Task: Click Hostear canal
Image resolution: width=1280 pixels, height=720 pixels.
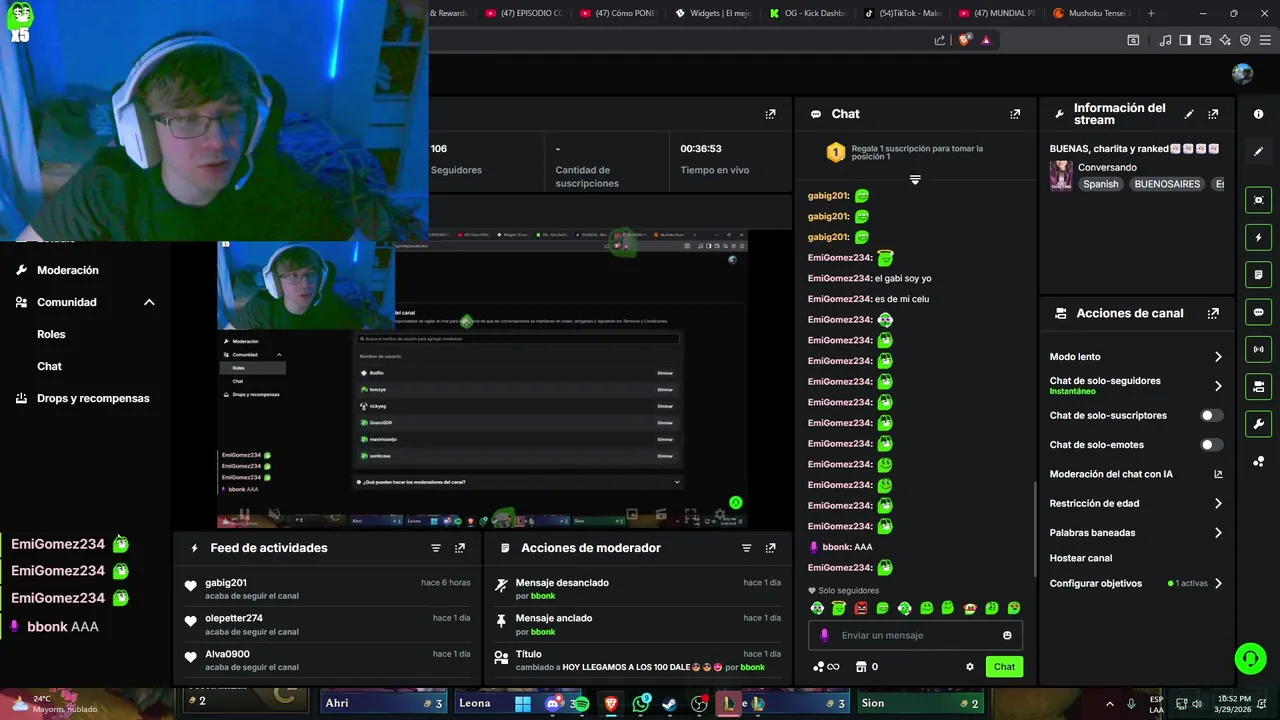Action: 1080,558
